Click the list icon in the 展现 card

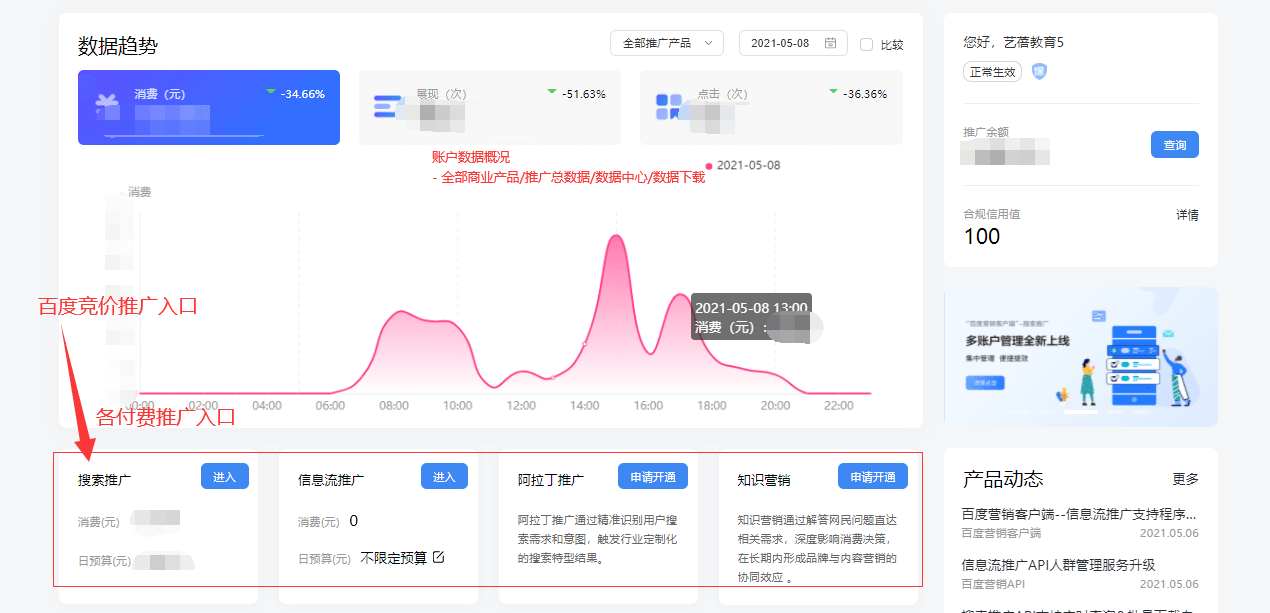pyautogui.click(x=388, y=107)
